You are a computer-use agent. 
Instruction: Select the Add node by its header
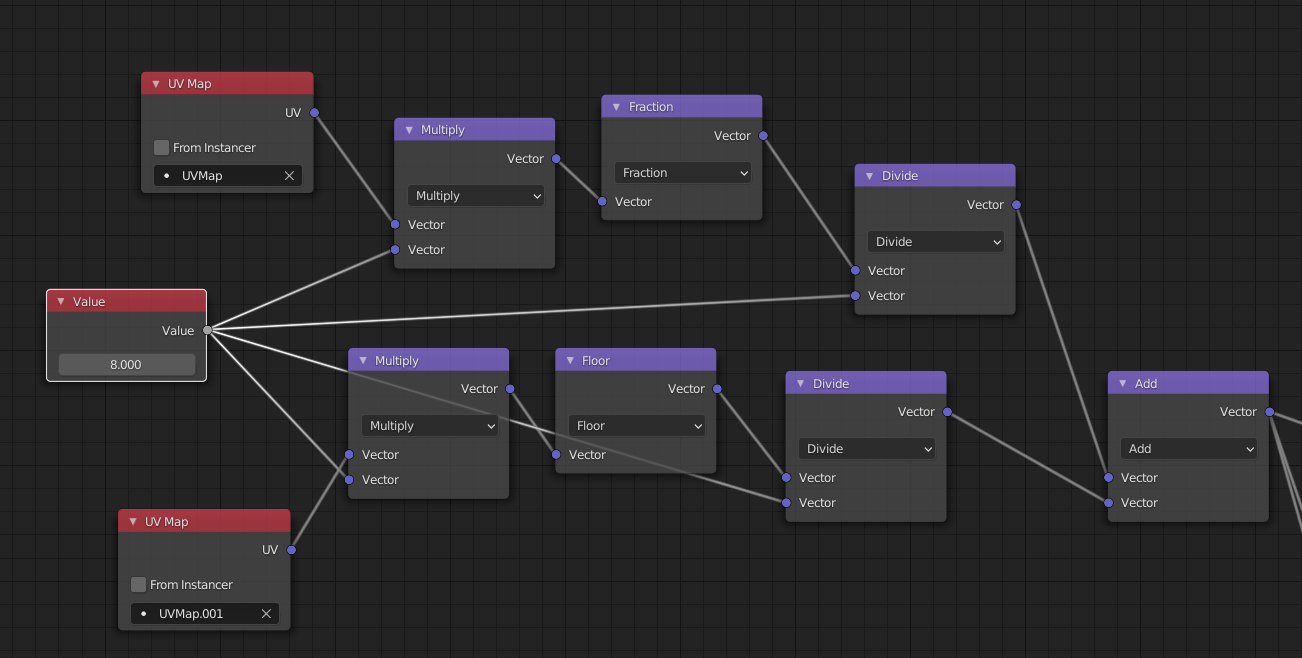click(1188, 383)
